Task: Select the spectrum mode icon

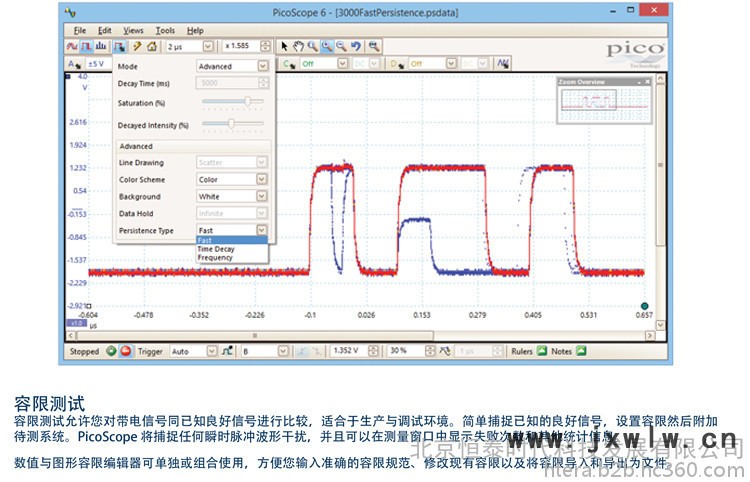Action: coord(101,46)
